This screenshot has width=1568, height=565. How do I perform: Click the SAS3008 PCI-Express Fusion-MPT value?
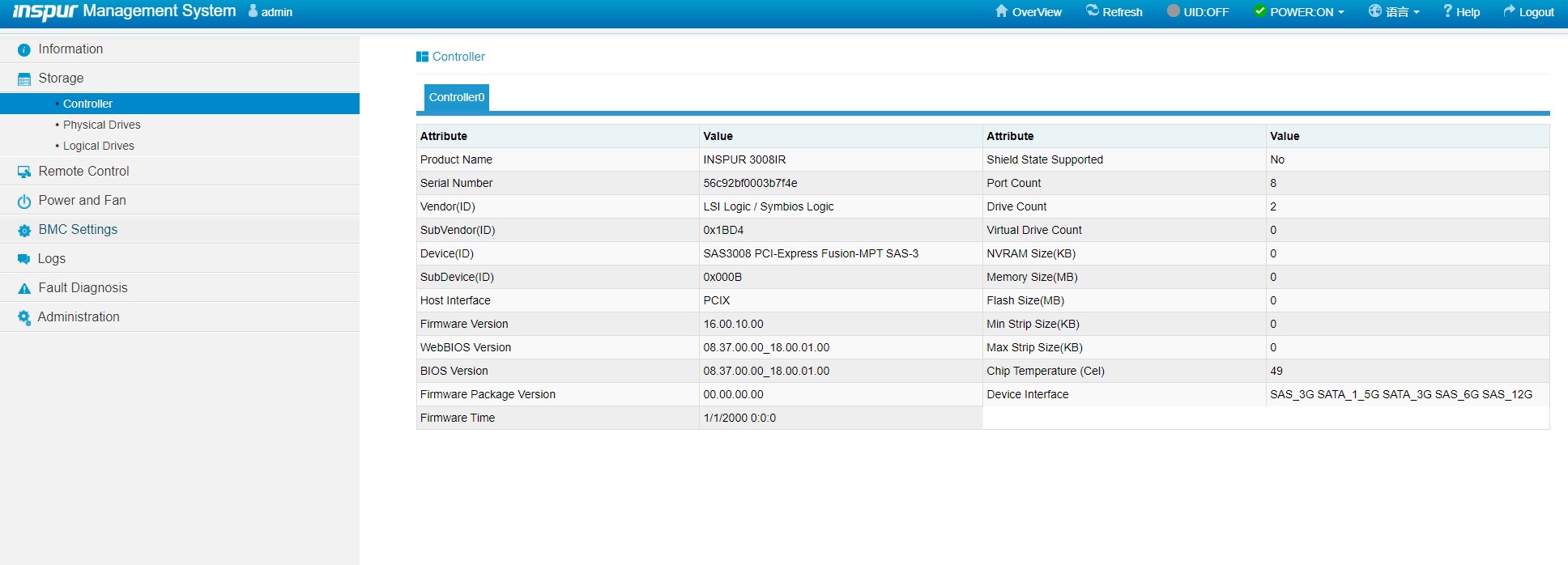point(811,253)
